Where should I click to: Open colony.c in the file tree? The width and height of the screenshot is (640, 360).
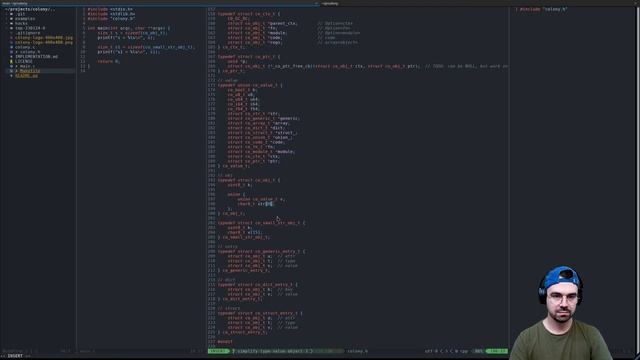(x=25, y=47)
